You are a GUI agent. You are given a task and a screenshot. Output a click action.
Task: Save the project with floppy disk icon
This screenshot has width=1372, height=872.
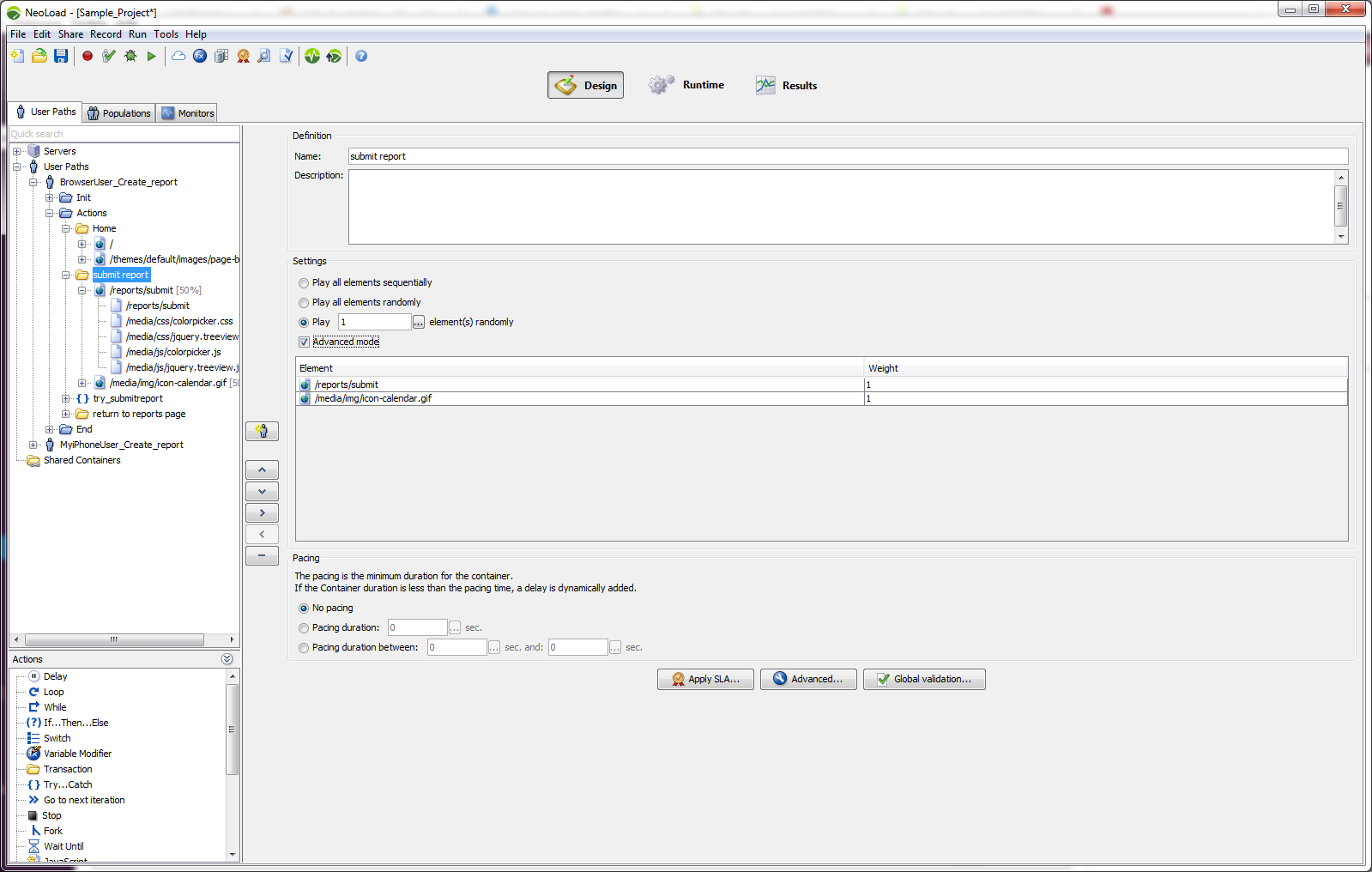coord(61,56)
